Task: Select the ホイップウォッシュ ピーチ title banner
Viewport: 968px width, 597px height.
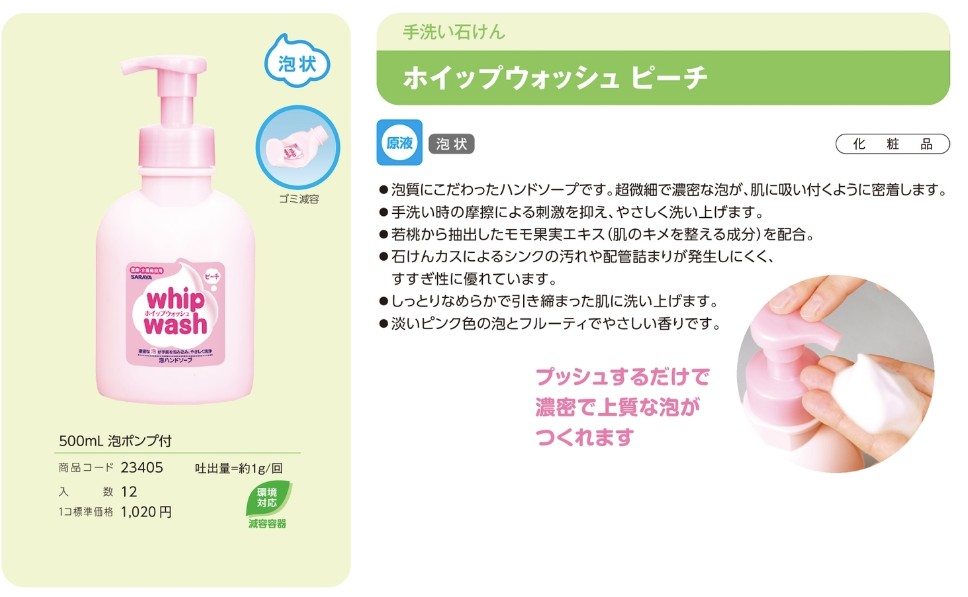Action: 663,78
